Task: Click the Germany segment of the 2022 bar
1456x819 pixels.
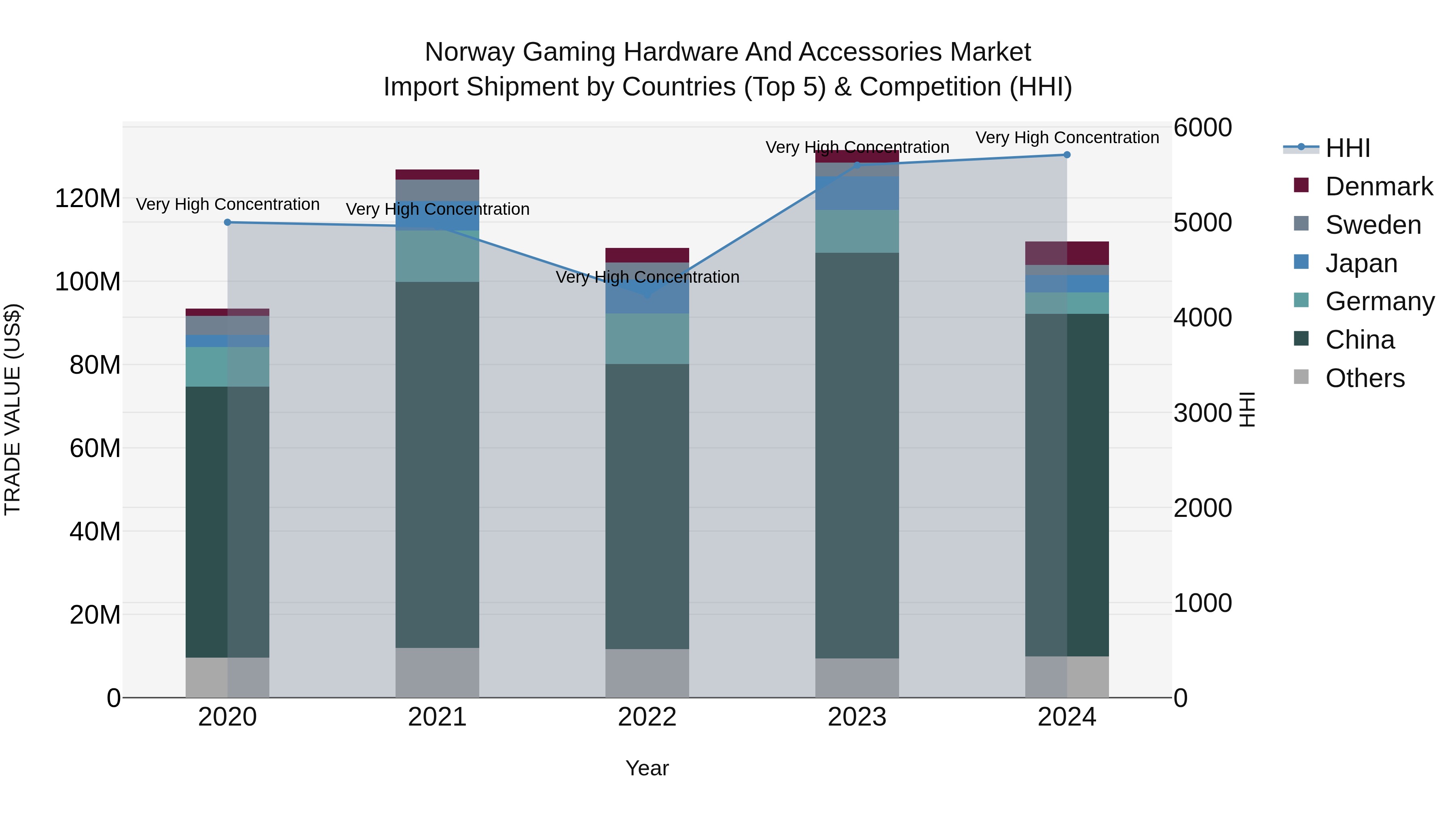Action: (x=647, y=339)
